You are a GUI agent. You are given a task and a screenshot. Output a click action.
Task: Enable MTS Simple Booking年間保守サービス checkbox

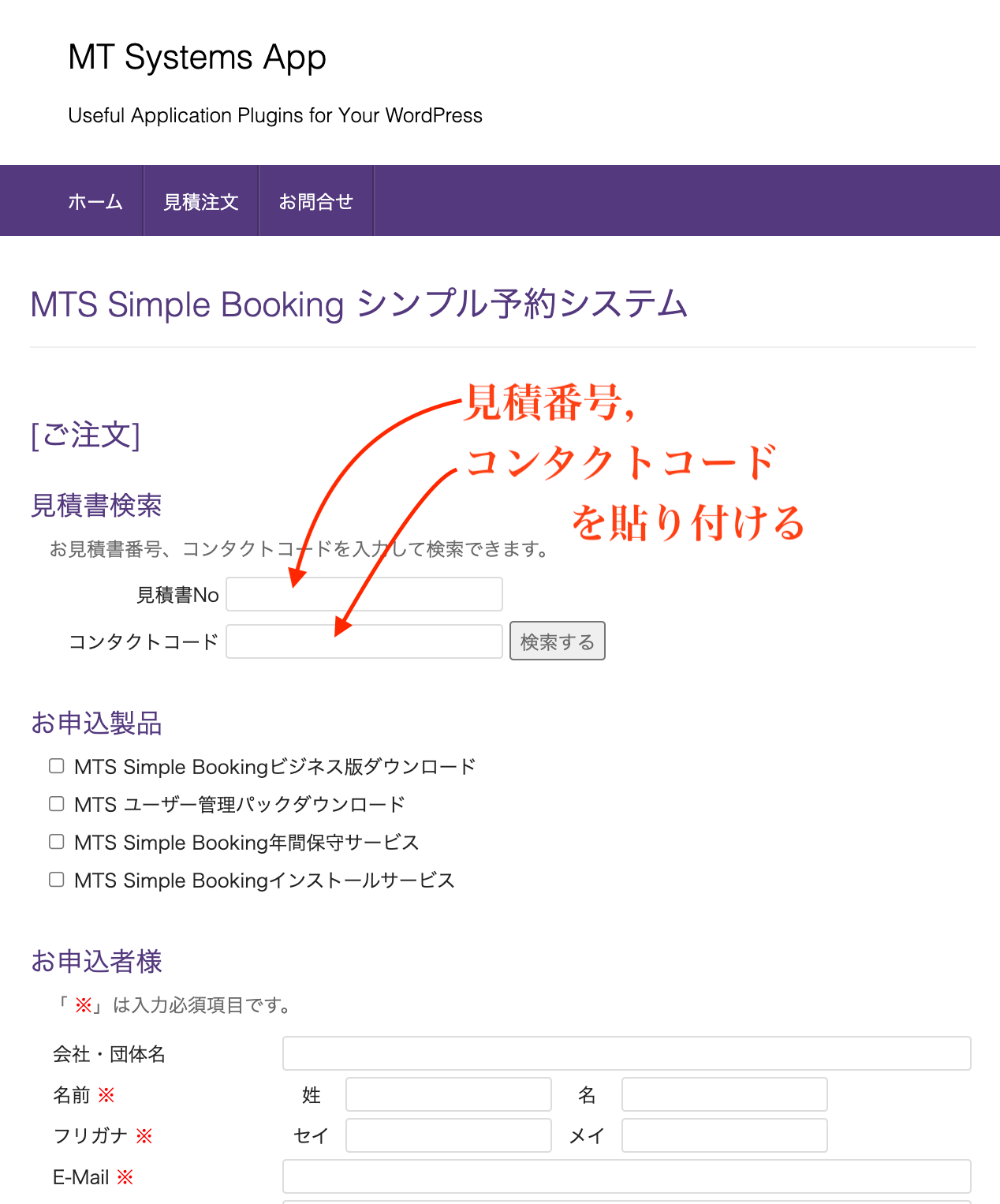coord(57,842)
